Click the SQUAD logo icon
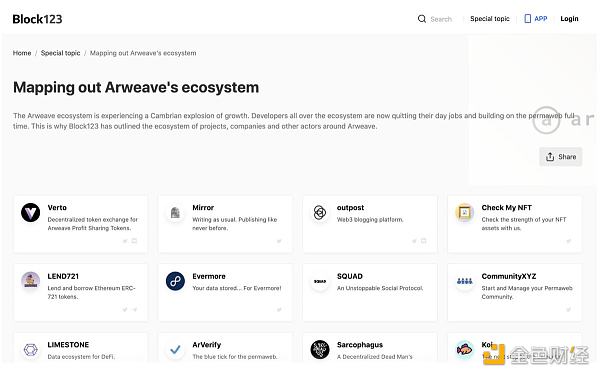Image resolution: width=600 pixels, height=376 pixels. (320, 281)
